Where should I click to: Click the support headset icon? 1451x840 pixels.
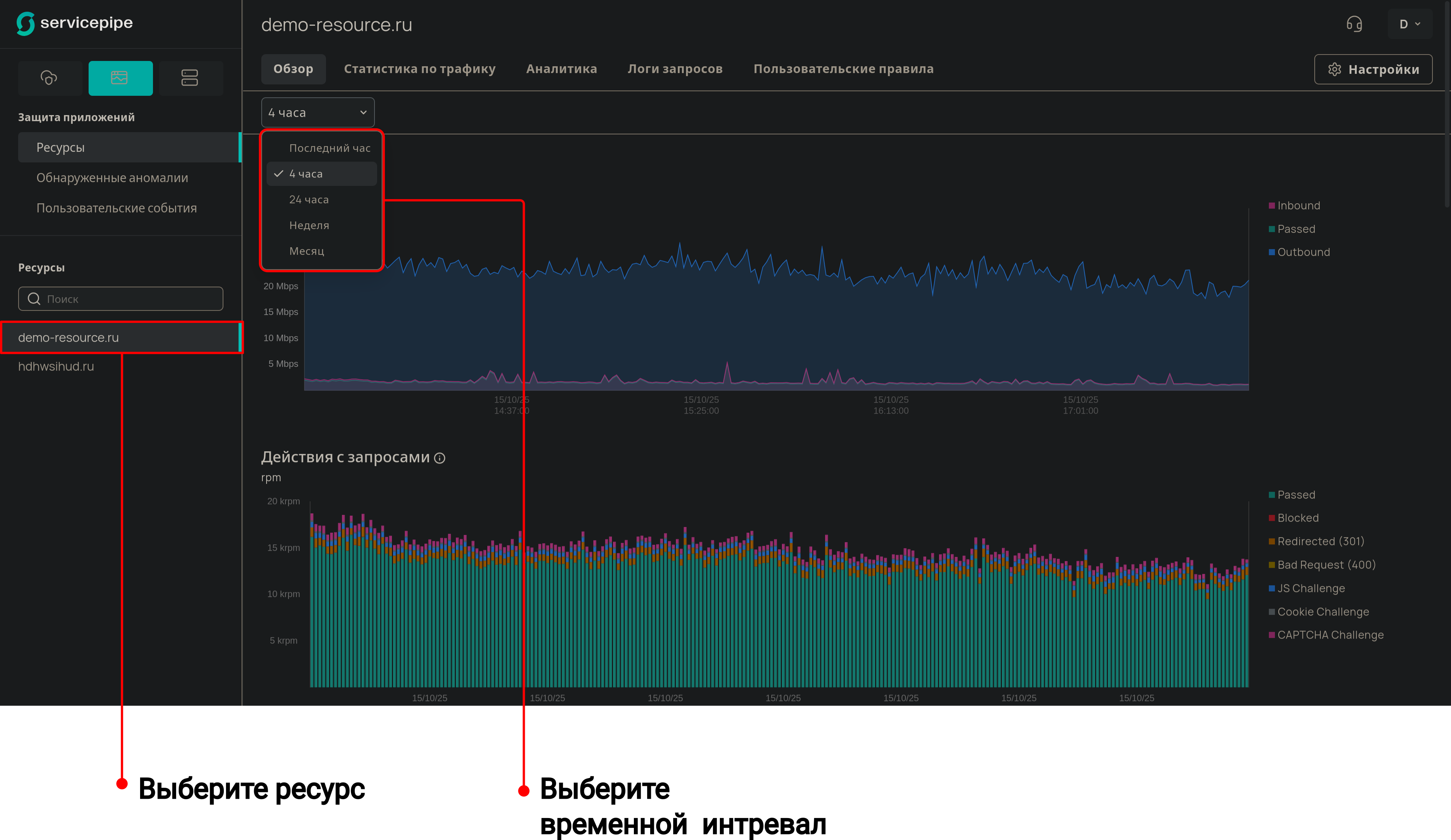(1354, 24)
